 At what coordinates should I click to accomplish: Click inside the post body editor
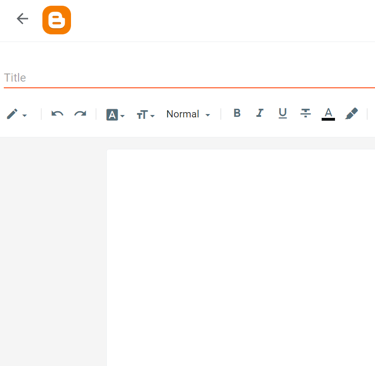point(241,257)
